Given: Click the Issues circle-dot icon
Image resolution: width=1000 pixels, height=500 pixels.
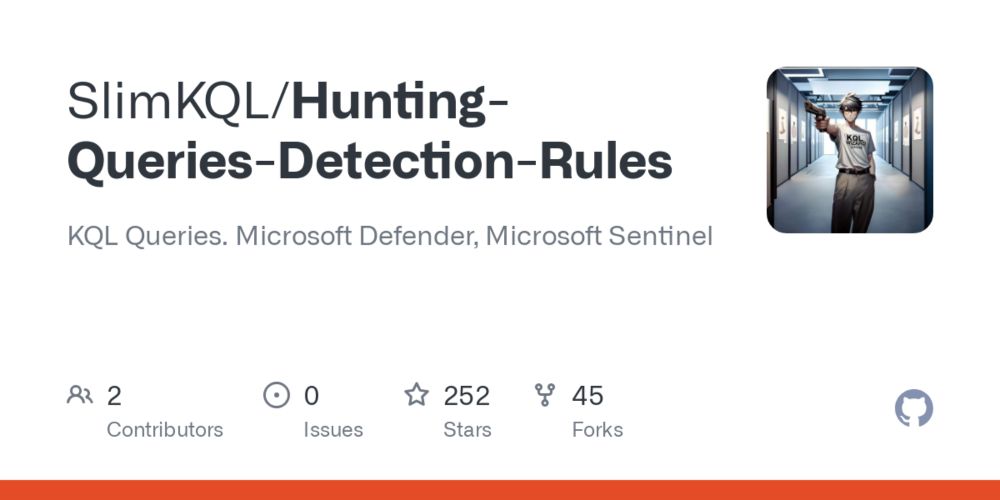Looking at the screenshot, I should pos(276,395).
